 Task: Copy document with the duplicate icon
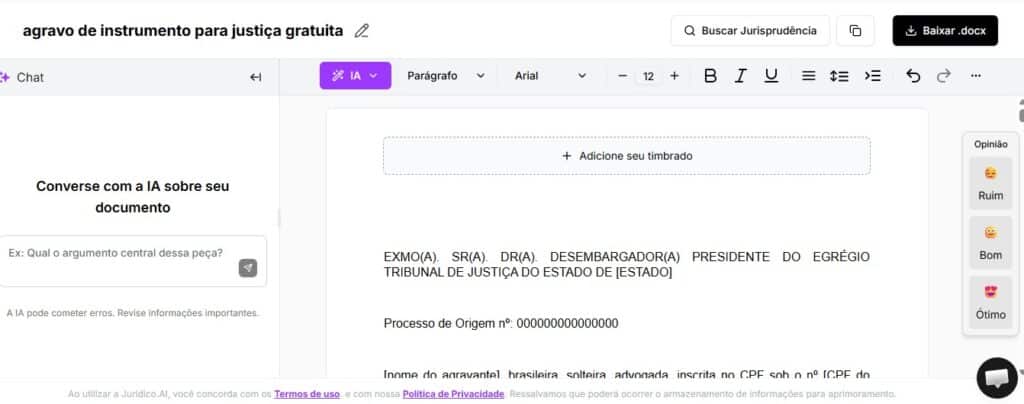point(856,31)
